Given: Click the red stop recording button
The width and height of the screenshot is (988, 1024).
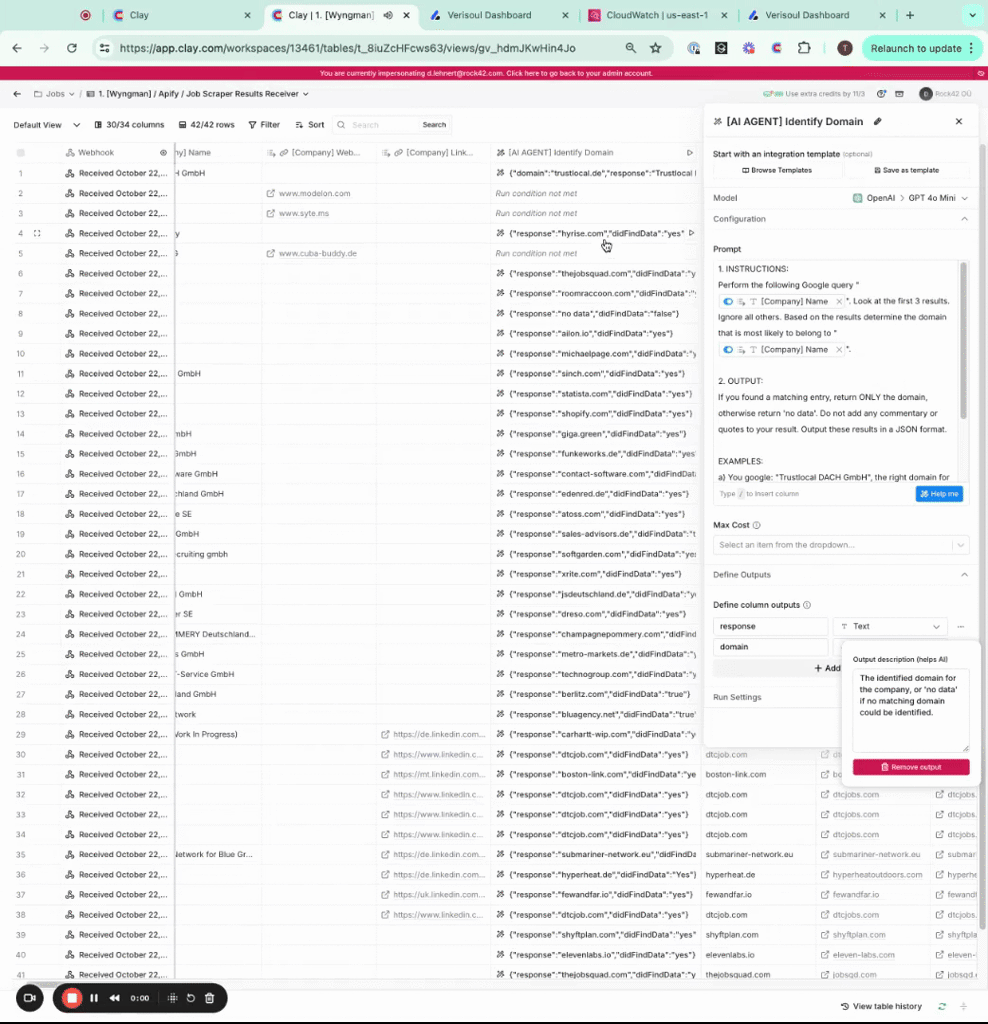Looking at the screenshot, I should point(72,998).
